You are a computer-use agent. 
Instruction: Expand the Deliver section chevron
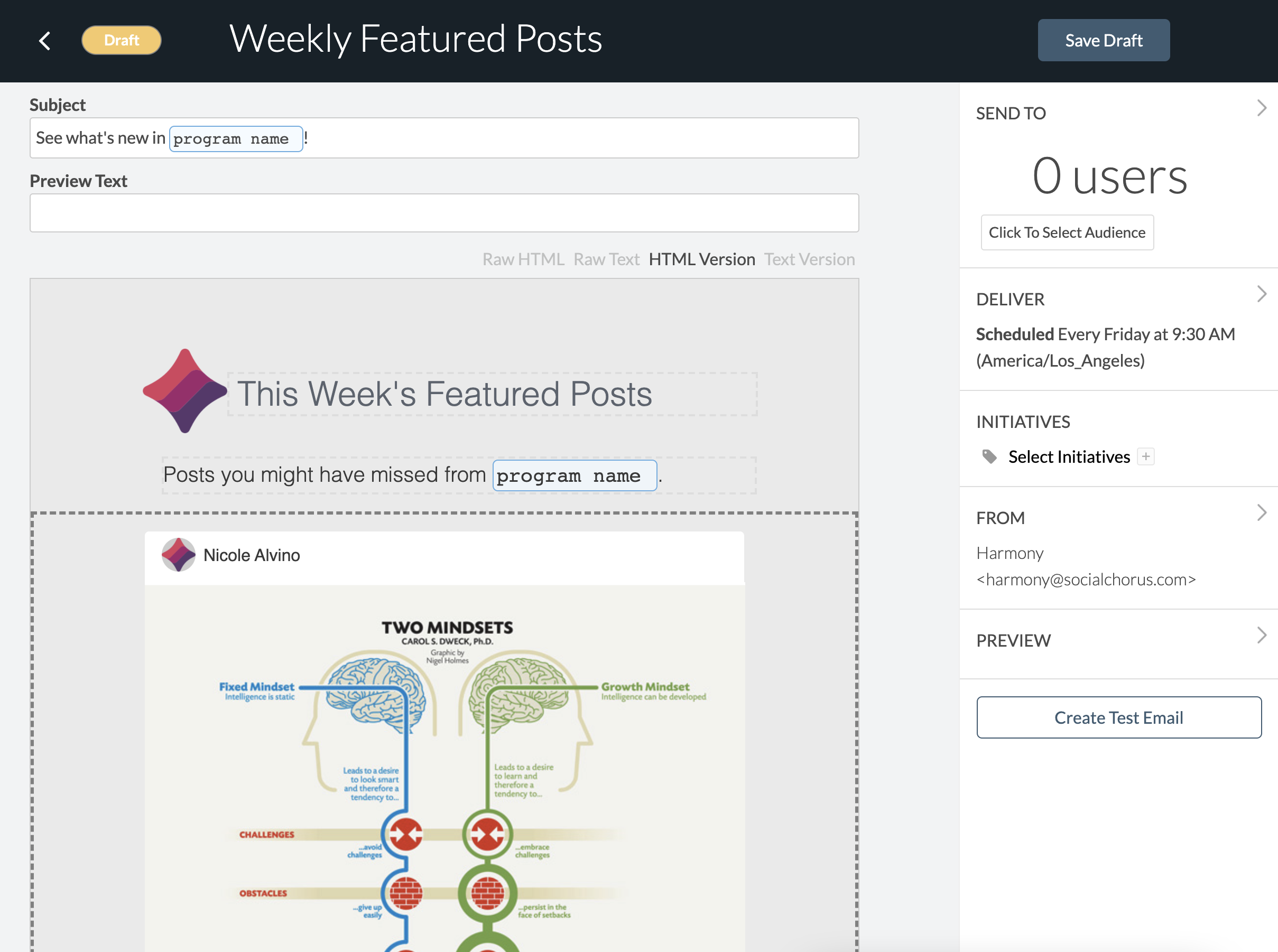coord(1261,294)
